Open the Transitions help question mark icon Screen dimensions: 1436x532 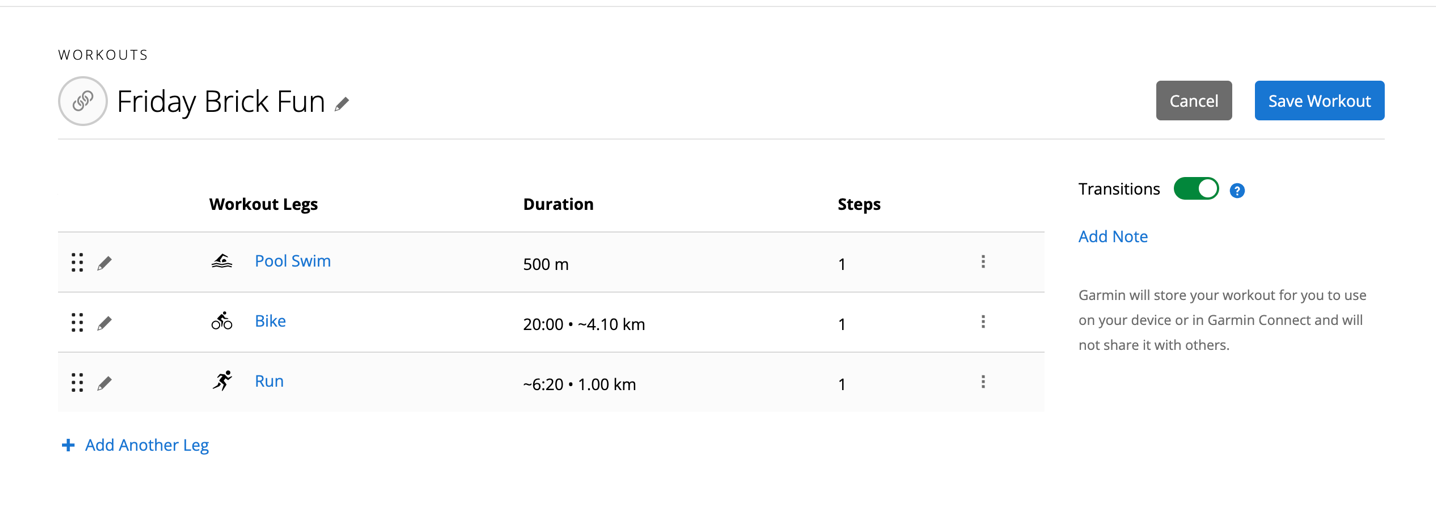1237,190
